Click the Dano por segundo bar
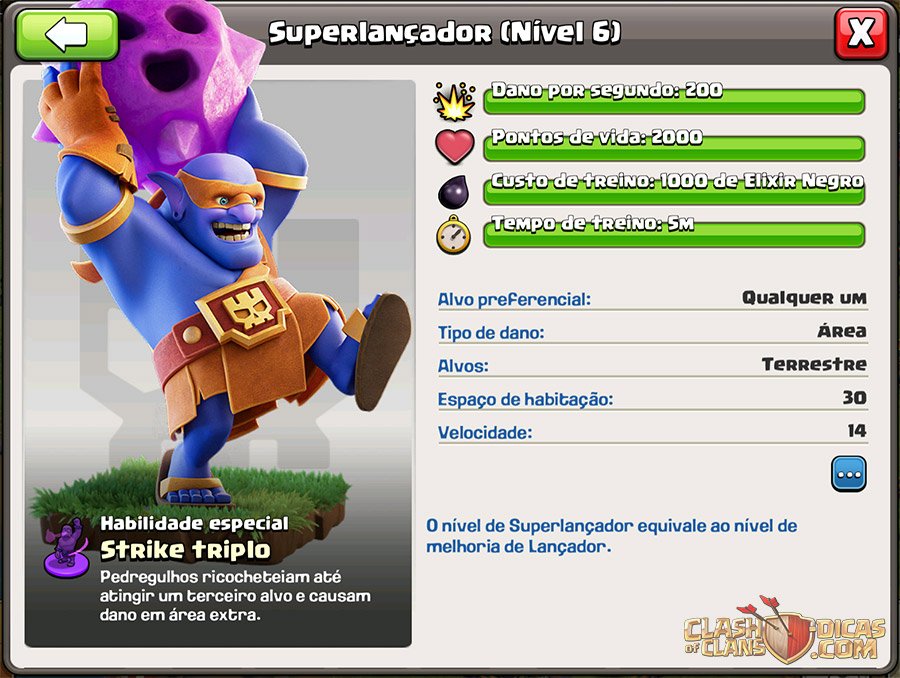Screen dimensions: 900x678 point(674,100)
